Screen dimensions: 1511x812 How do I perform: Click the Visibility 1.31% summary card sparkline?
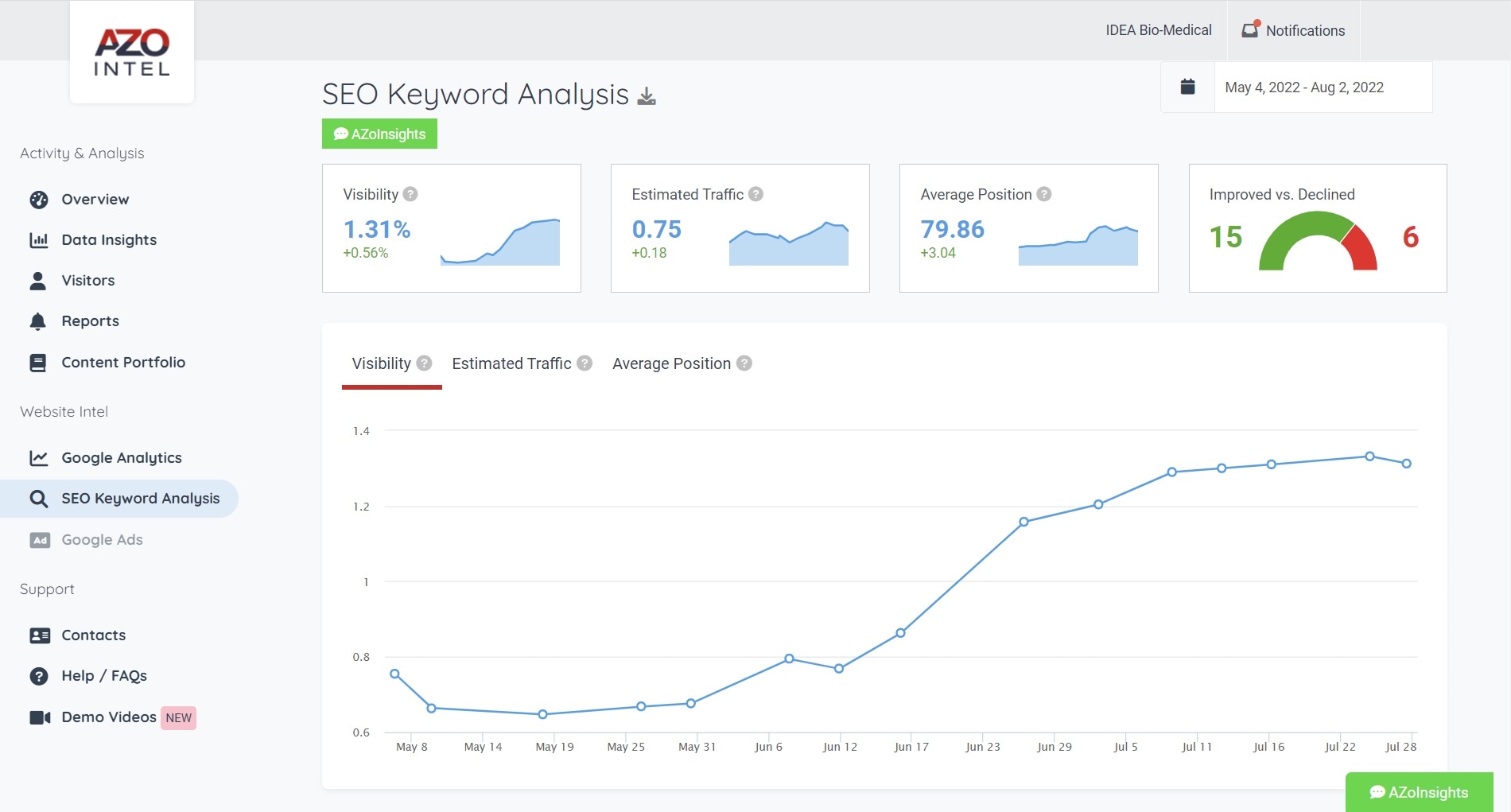point(500,242)
